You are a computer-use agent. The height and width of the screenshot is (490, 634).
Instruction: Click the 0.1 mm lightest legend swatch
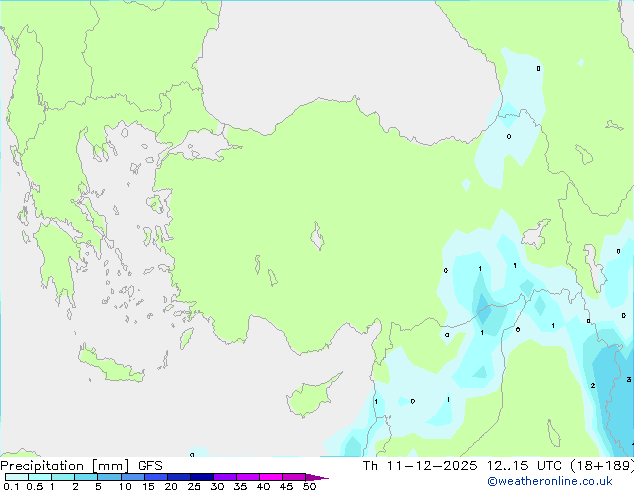[17, 477]
